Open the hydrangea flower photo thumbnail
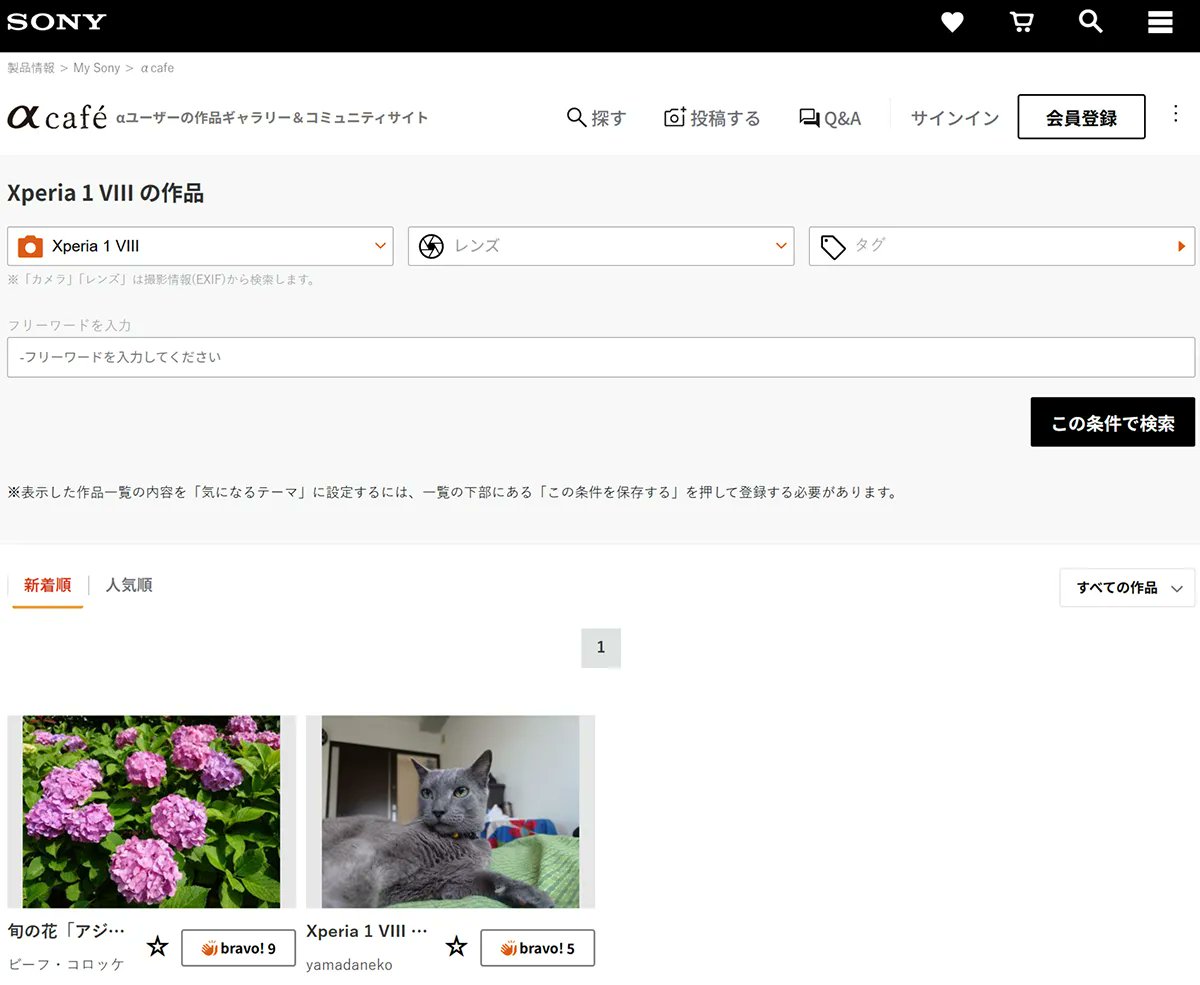 (x=152, y=811)
